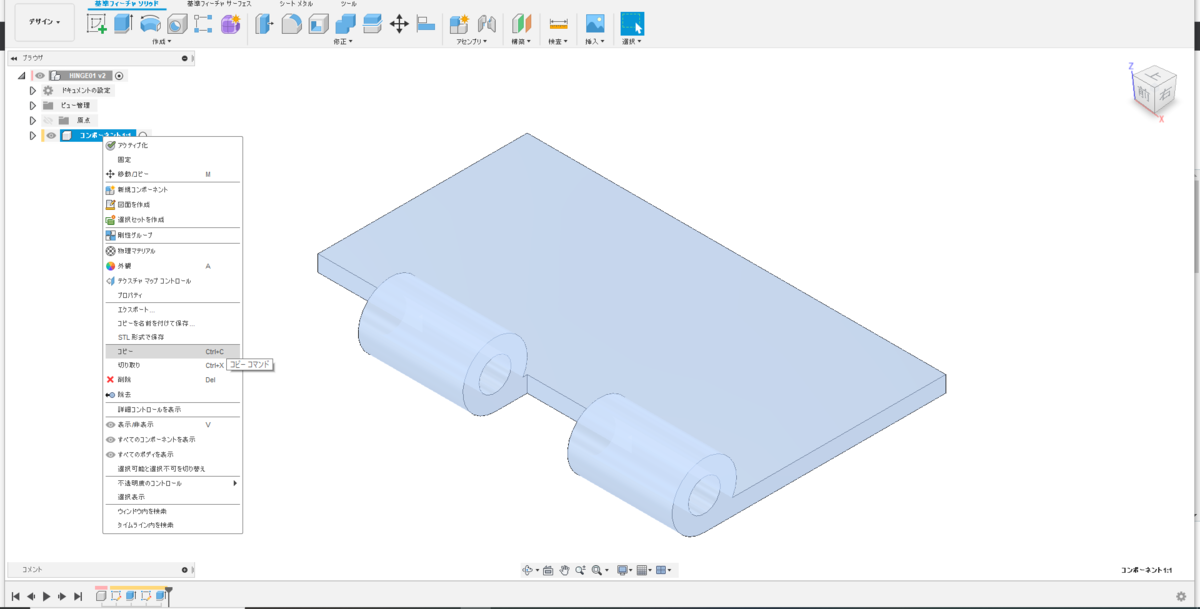1200x609 pixels.
Task: Select the Create Sketch tool
Action: point(97,23)
